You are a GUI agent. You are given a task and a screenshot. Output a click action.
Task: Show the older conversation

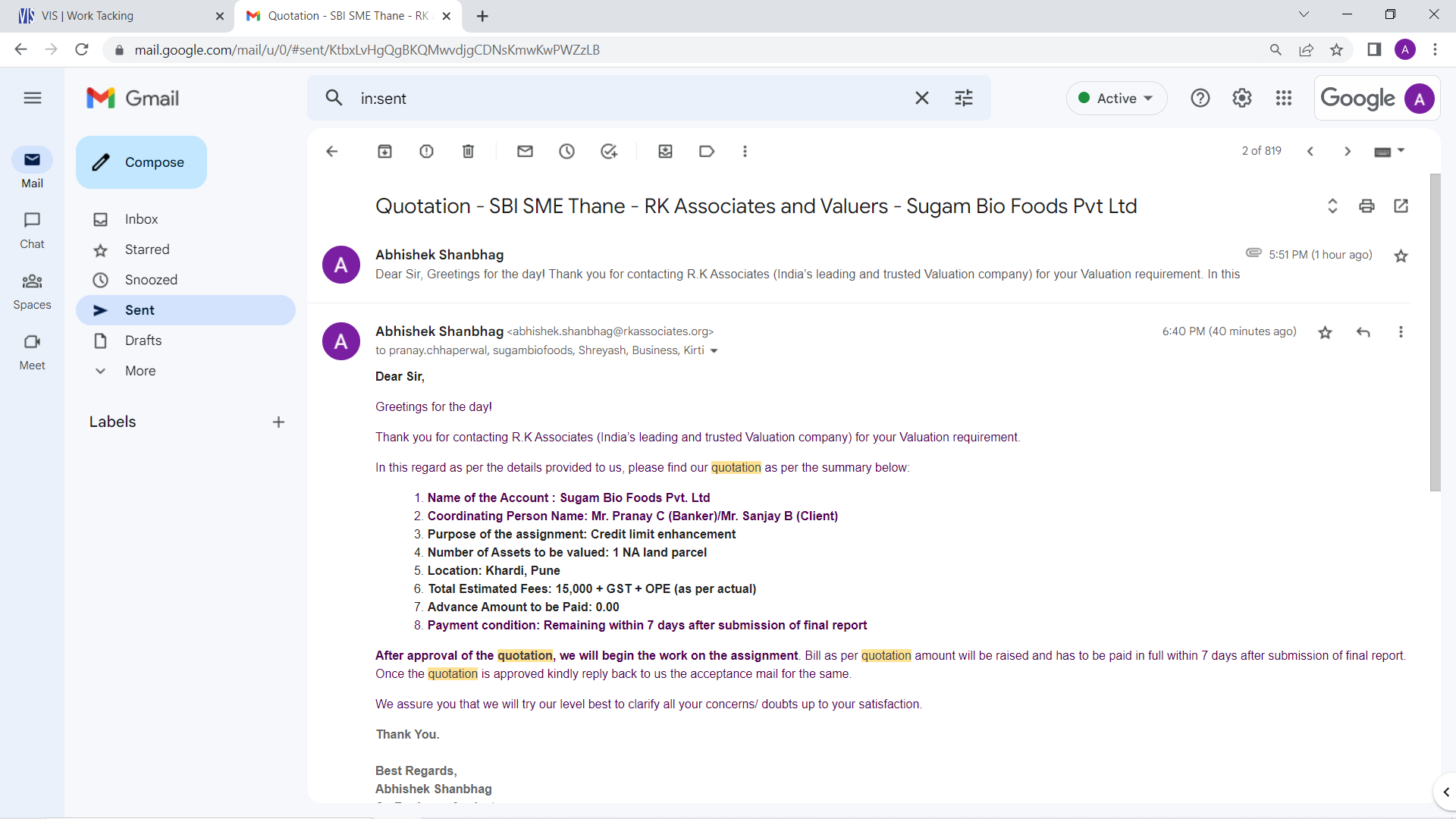tap(1348, 152)
